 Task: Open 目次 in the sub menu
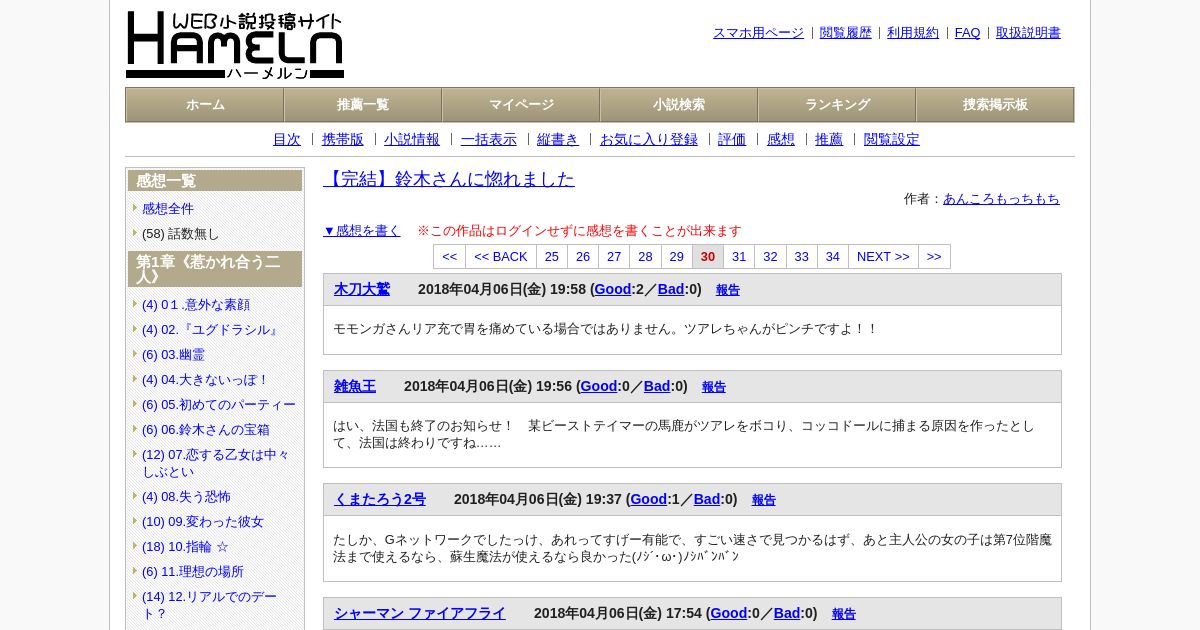pos(287,139)
